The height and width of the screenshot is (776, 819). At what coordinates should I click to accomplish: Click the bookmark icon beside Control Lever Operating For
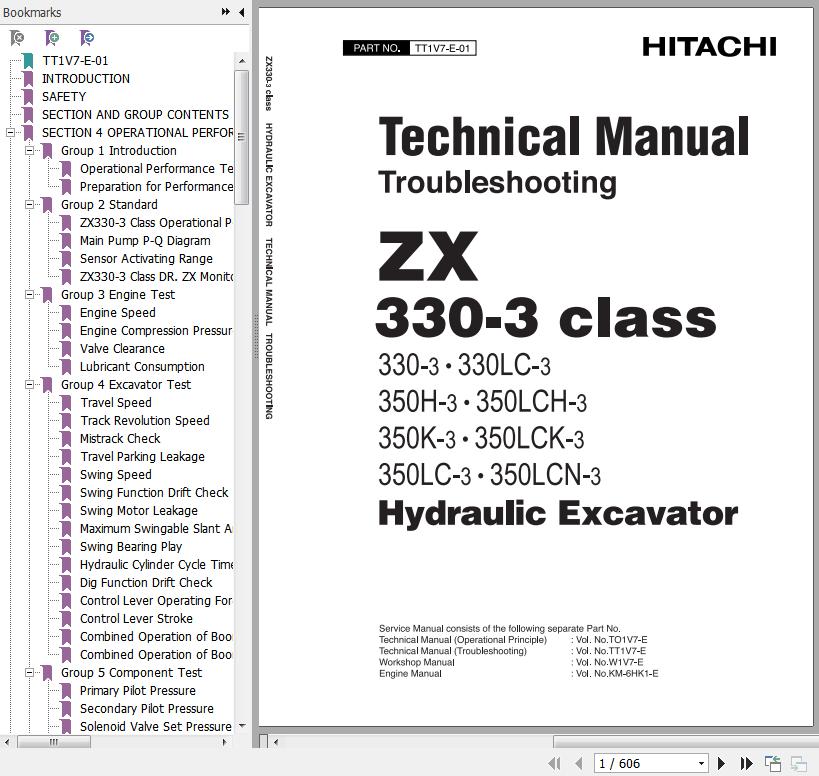tap(66, 601)
